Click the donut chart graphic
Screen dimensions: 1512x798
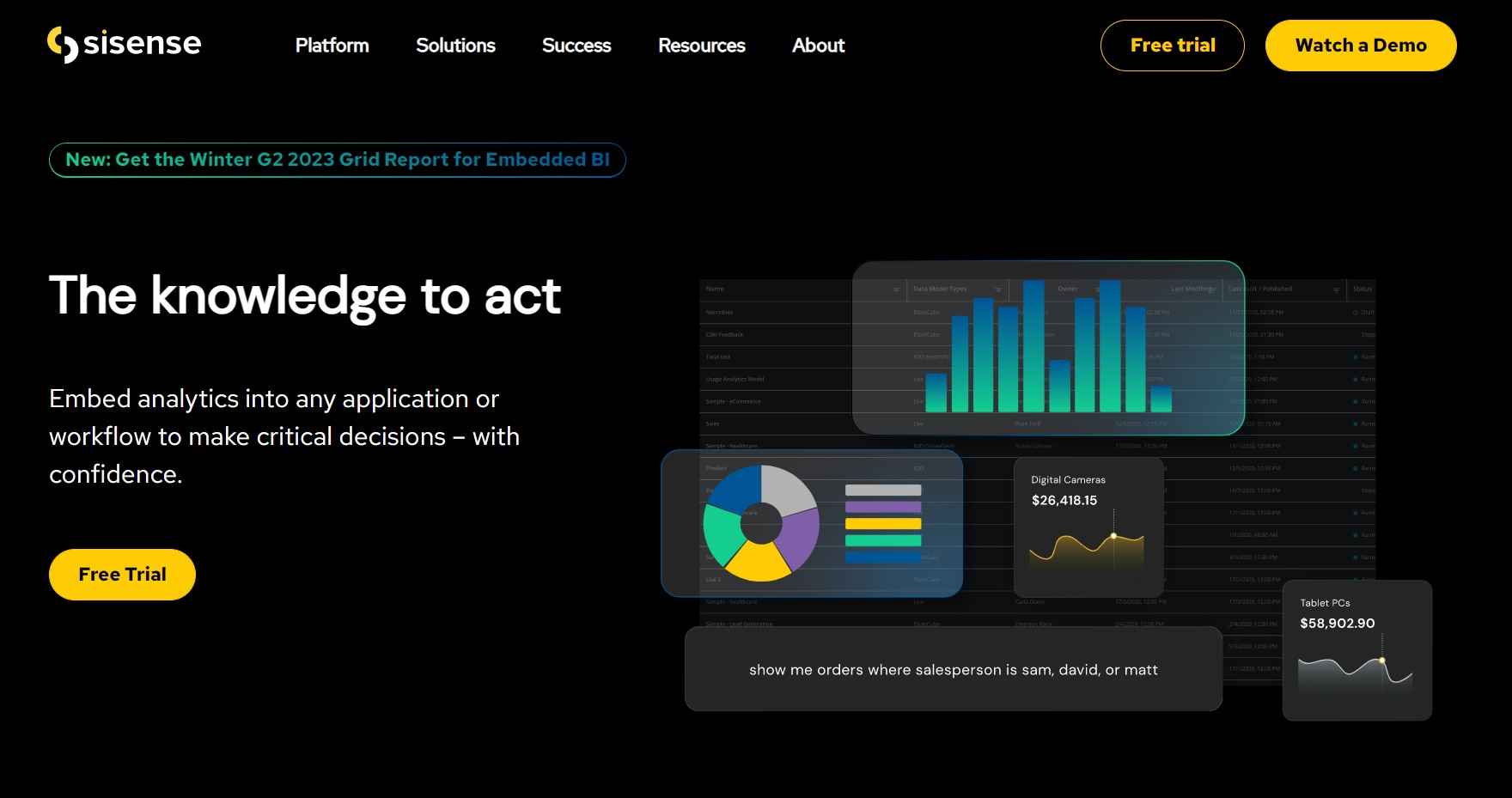tap(761, 523)
